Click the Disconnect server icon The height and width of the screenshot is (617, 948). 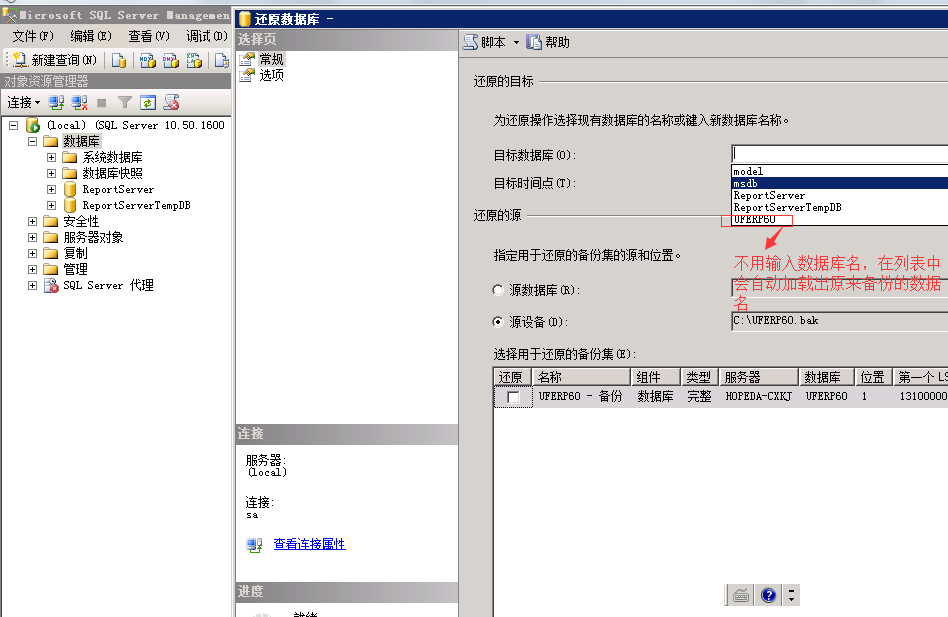(x=79, y=103)
